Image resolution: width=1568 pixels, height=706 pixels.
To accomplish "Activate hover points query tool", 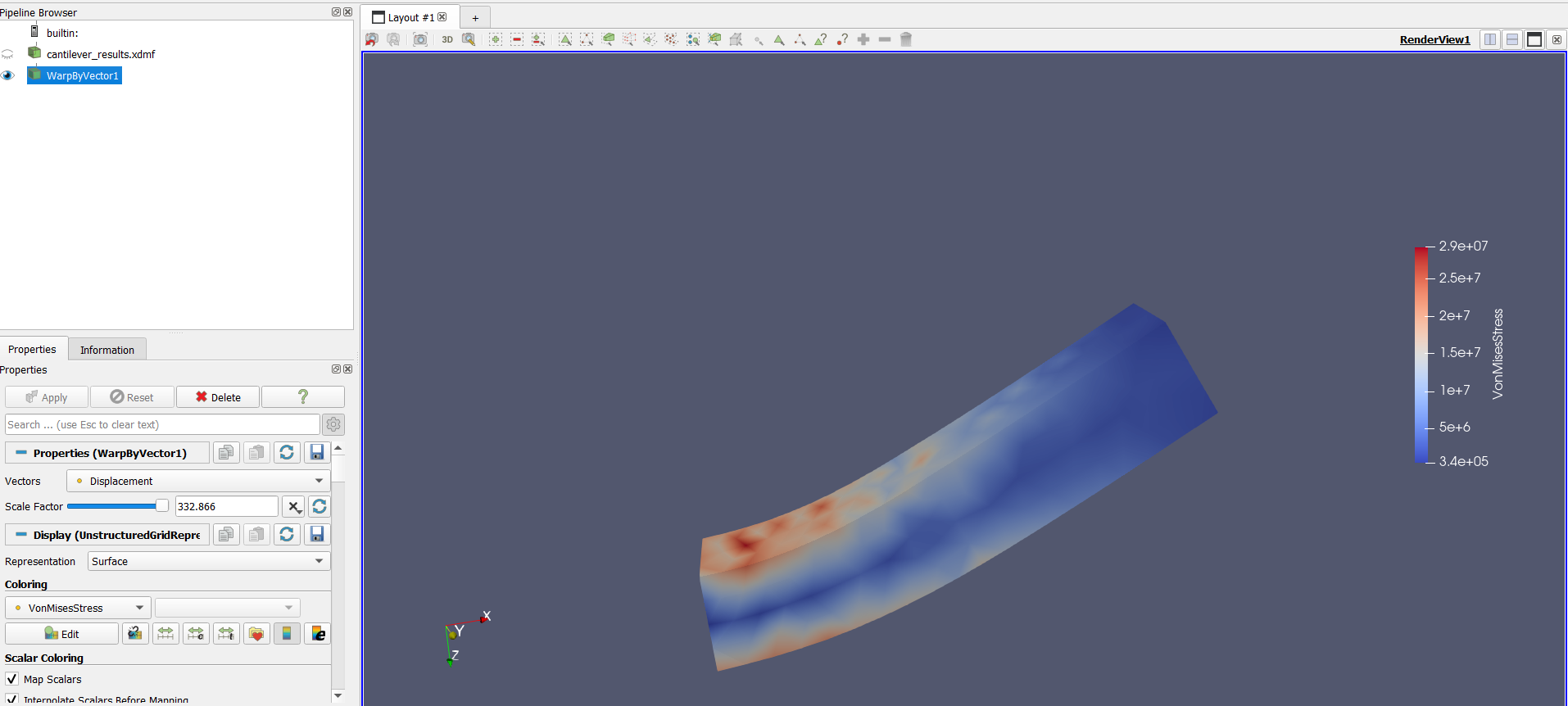I will coord(842,39).
